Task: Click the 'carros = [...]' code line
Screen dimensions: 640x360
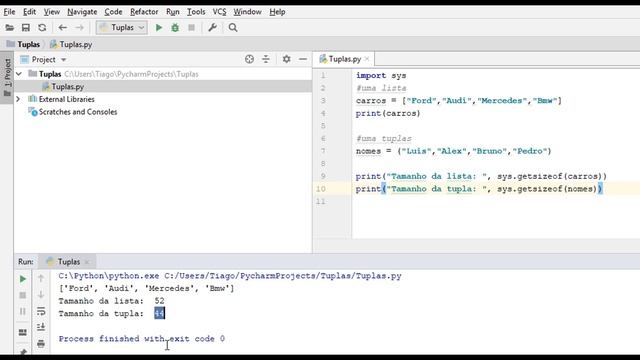Action: pyautogui.click(x=459, y=101)
